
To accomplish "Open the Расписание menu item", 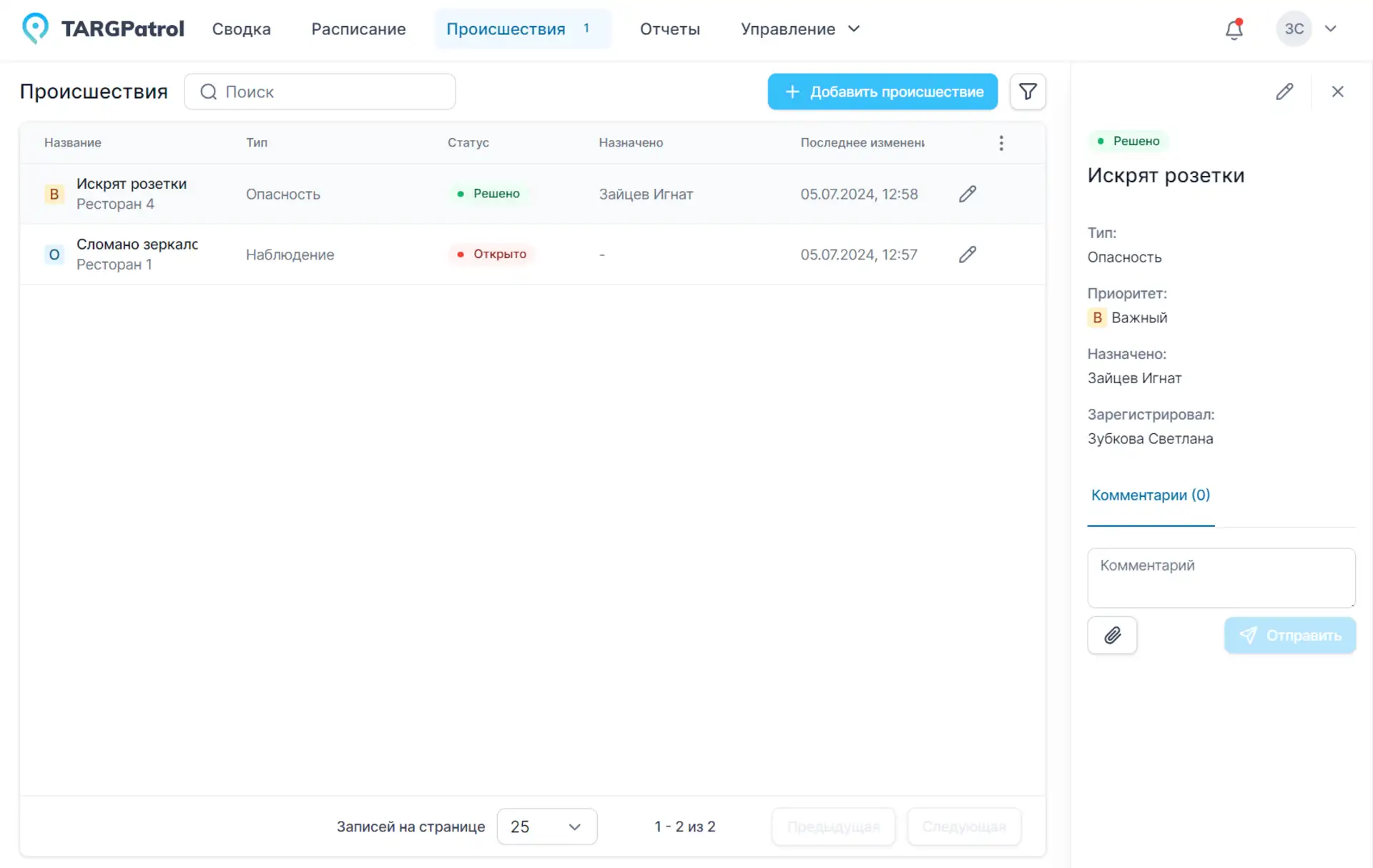I will pos(358,29).
